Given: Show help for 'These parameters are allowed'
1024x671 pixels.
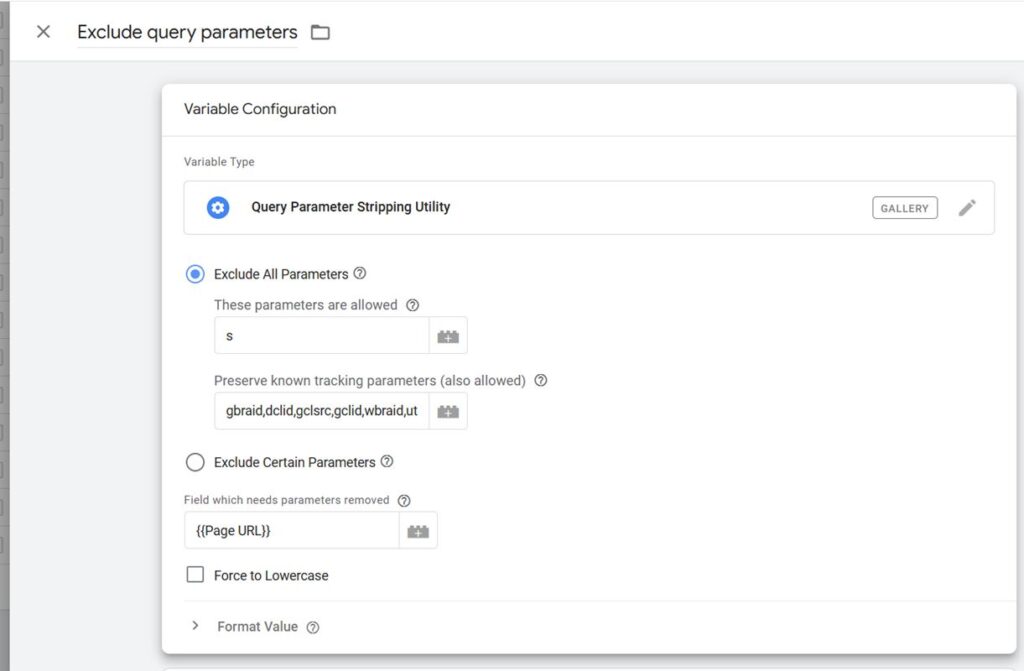Looking at the screenshot, I should pos(412,305).
